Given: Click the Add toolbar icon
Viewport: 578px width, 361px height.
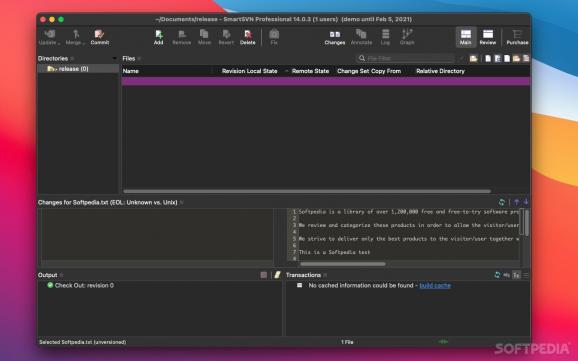Looking at the screenshot, I should tap(159, 37).
